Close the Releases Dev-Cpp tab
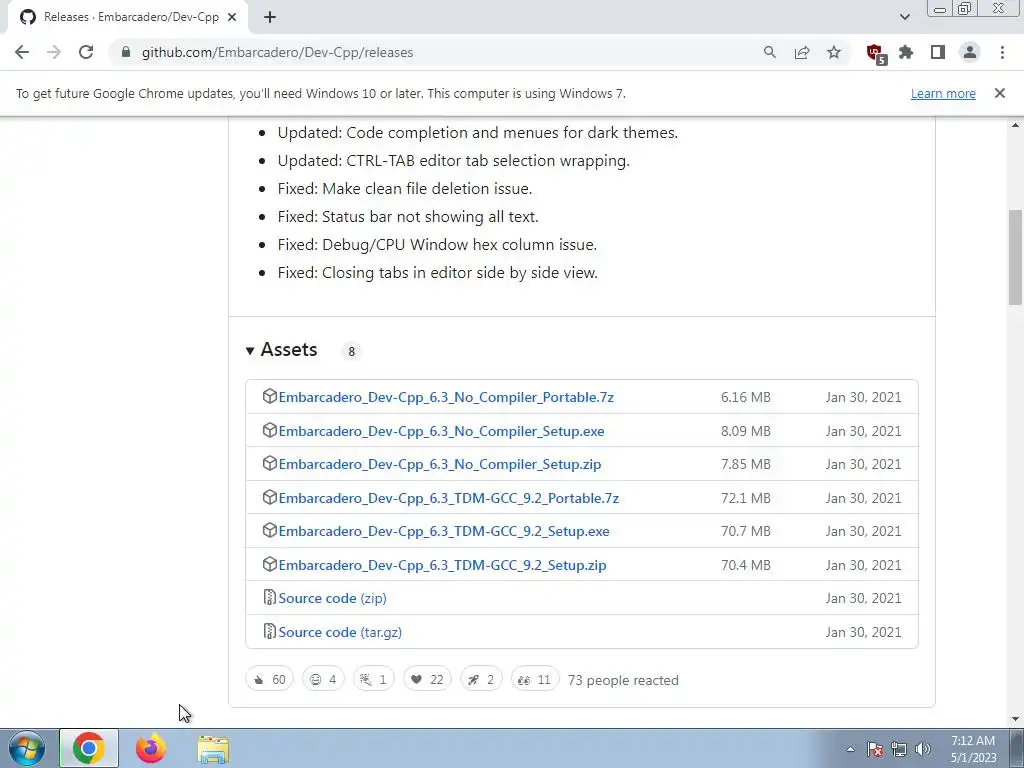Screen dimensions: 1024x768 (232, 17)
